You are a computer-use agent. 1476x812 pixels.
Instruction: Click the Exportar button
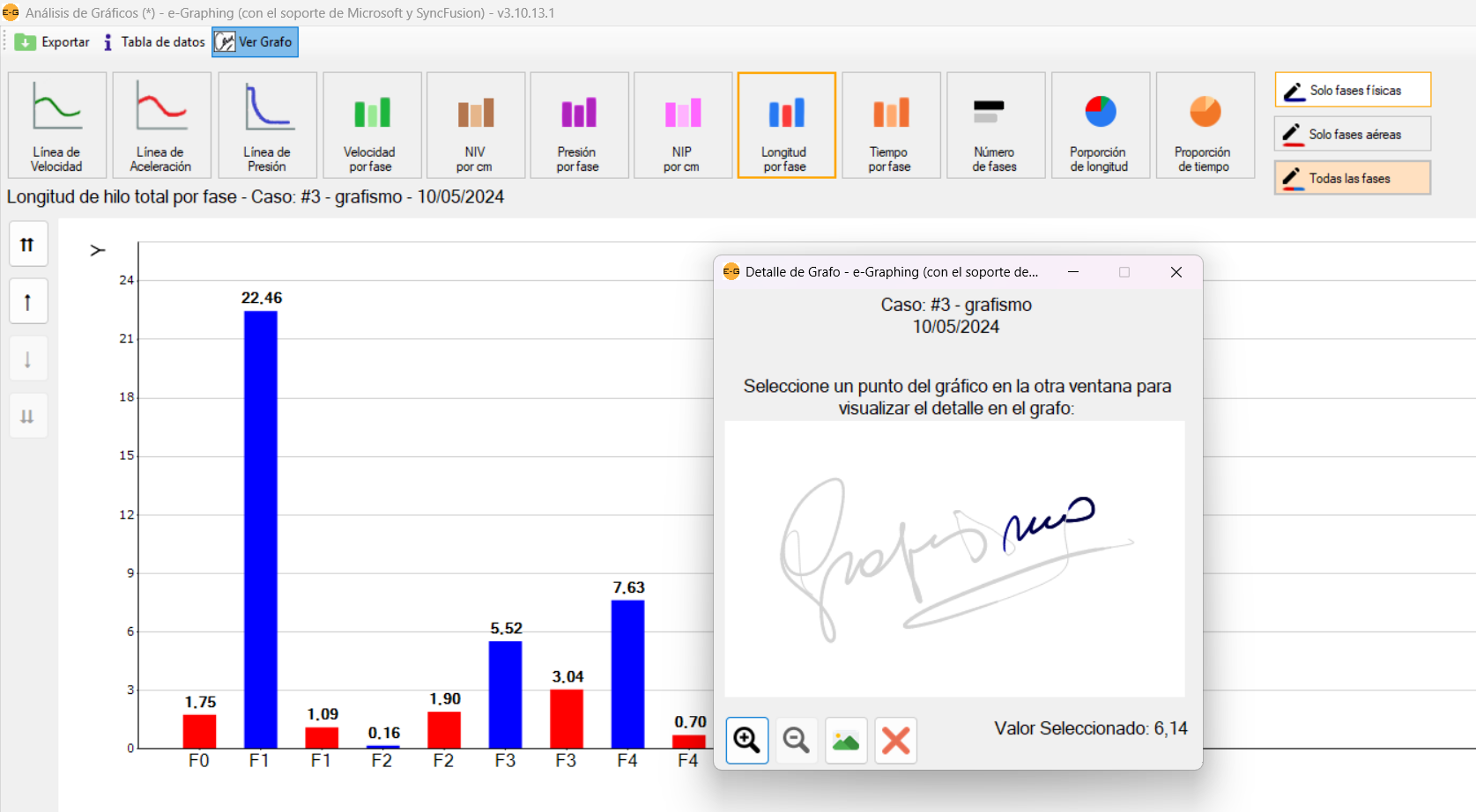point(53,42)
